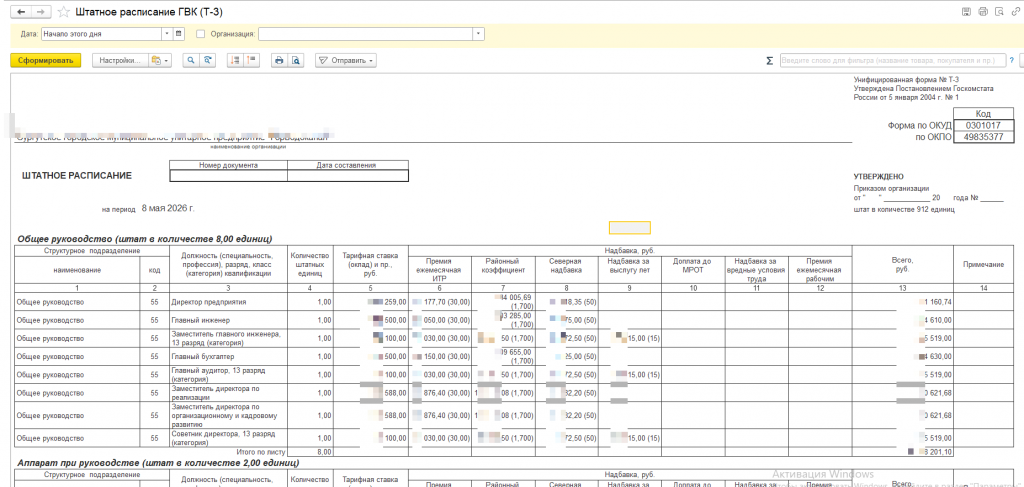Open print preview from the report toolbar
Image resolution: width=1024 pixels, height=487 pixels.
click(x=296, y=60)
